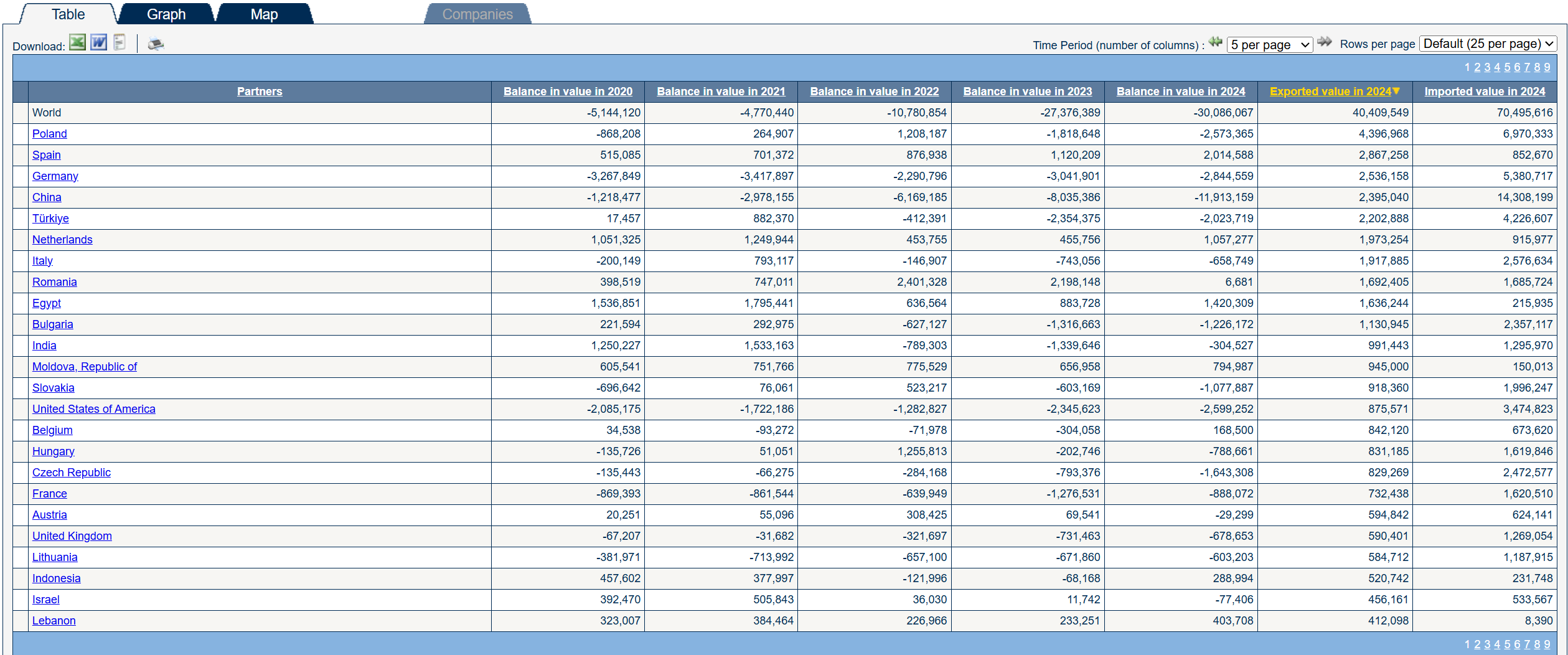Sort by Balance in value in 2023
1568x655 pixels.
[1028, 92]
